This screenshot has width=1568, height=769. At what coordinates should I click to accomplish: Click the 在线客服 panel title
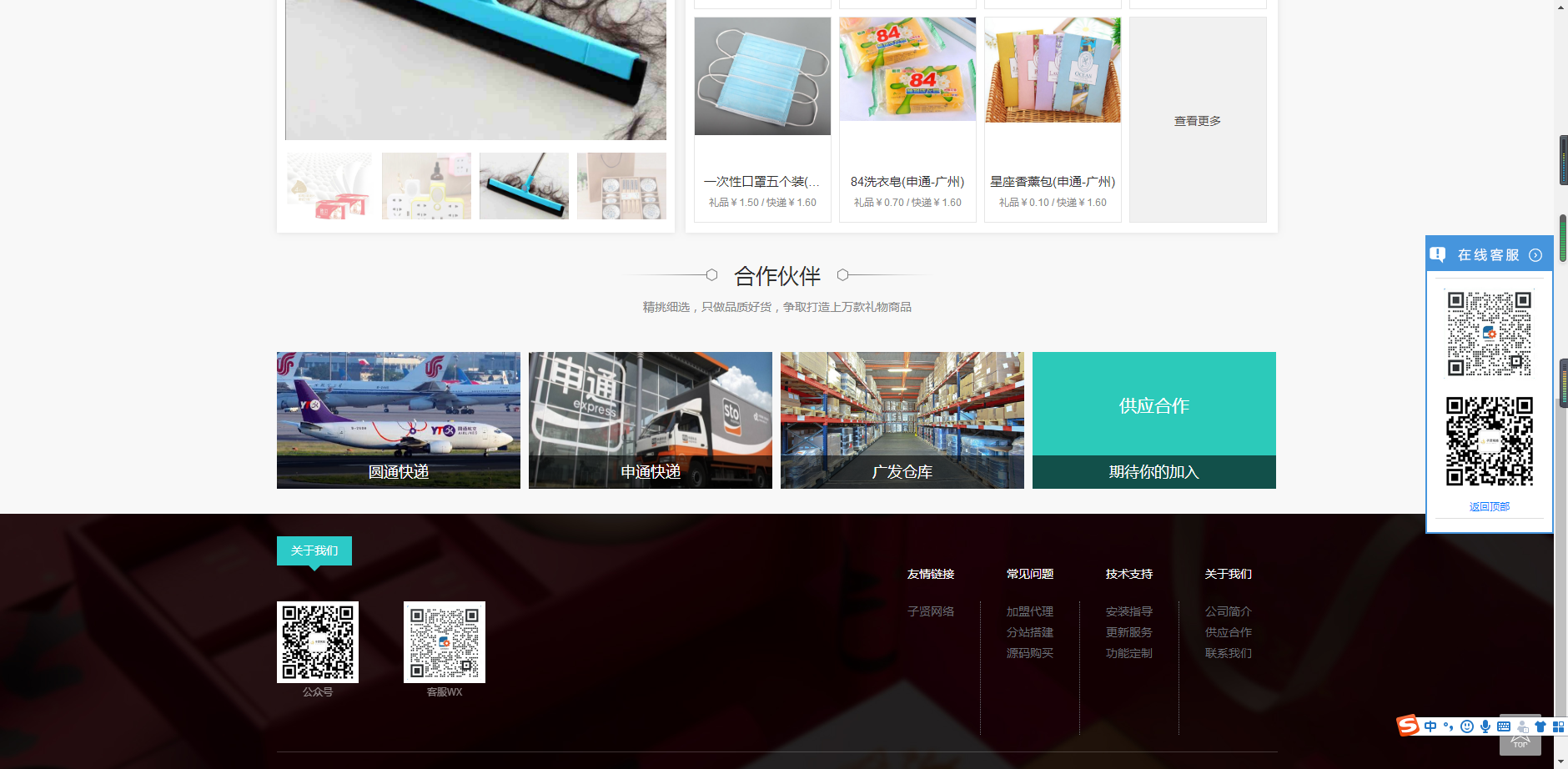click(1489, 255)
